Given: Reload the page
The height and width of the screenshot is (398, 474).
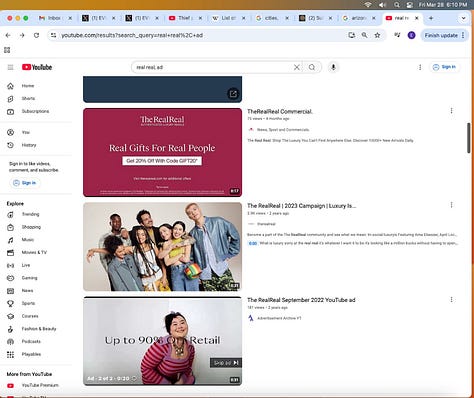Looking at the screenshot, I should tap(36, 35).
